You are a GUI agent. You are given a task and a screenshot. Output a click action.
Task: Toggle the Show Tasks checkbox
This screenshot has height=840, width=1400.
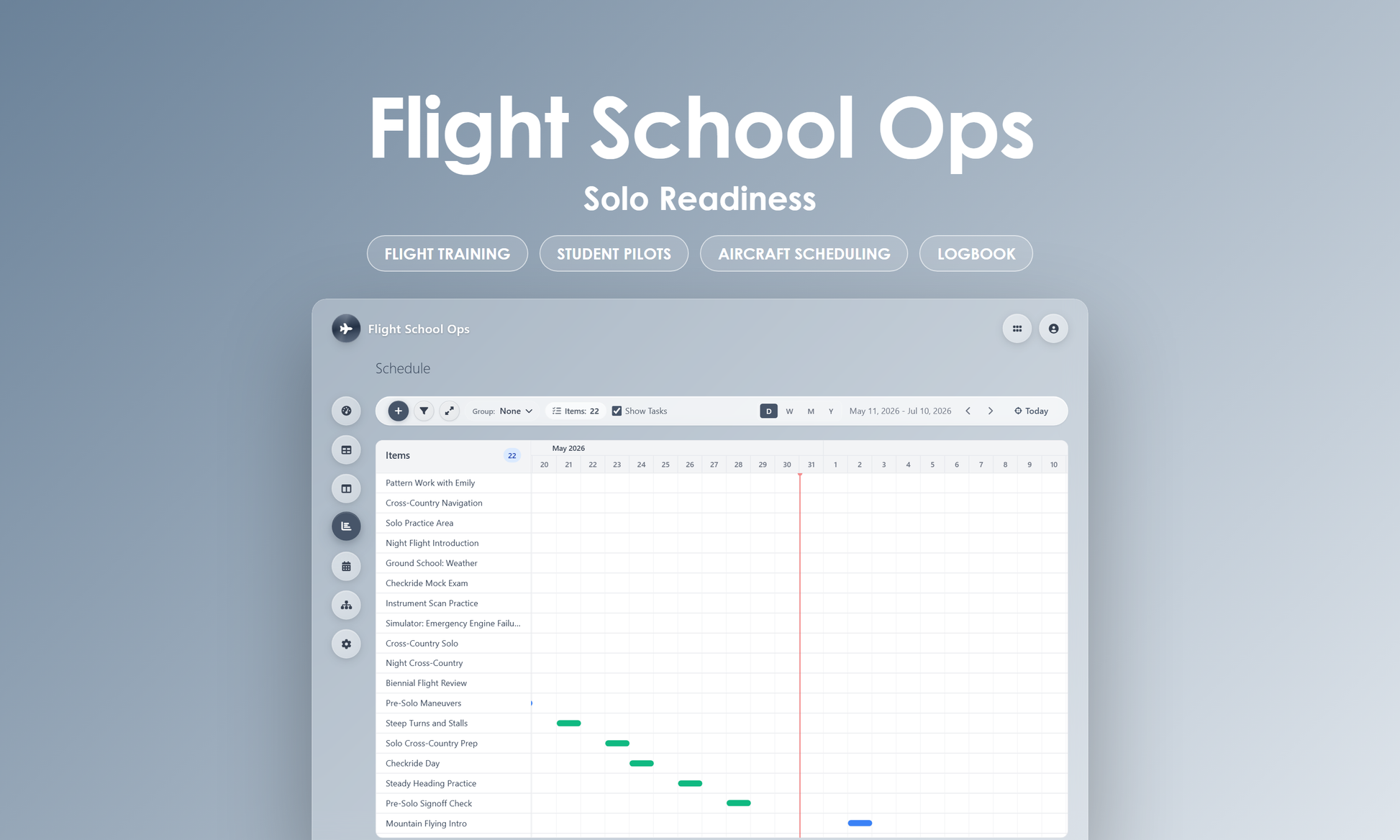(617, 411)
